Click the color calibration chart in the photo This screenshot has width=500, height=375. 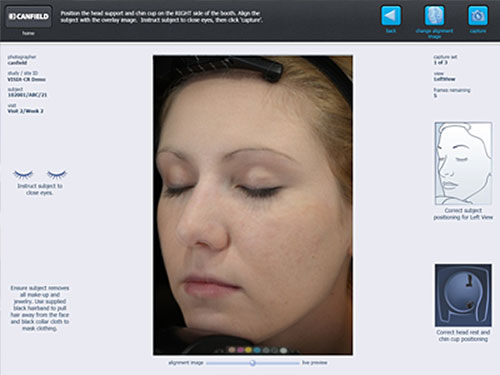[257, 350]
